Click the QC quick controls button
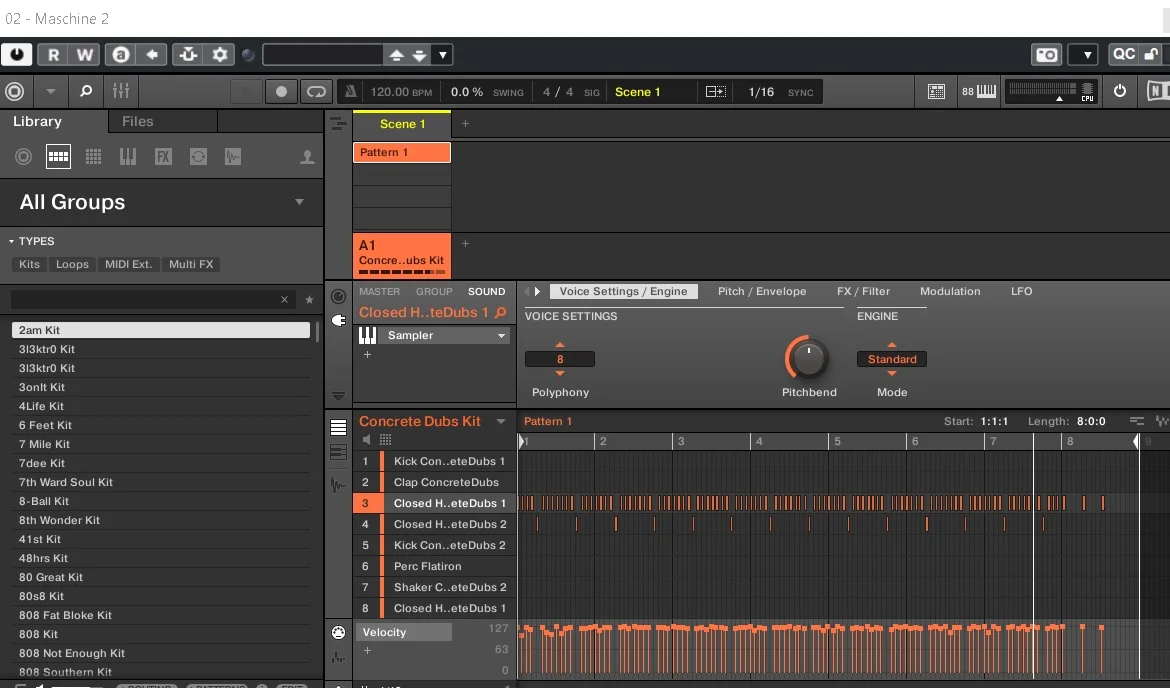This screenshot has width=1170, height=688. click(x=1124, y=54)
